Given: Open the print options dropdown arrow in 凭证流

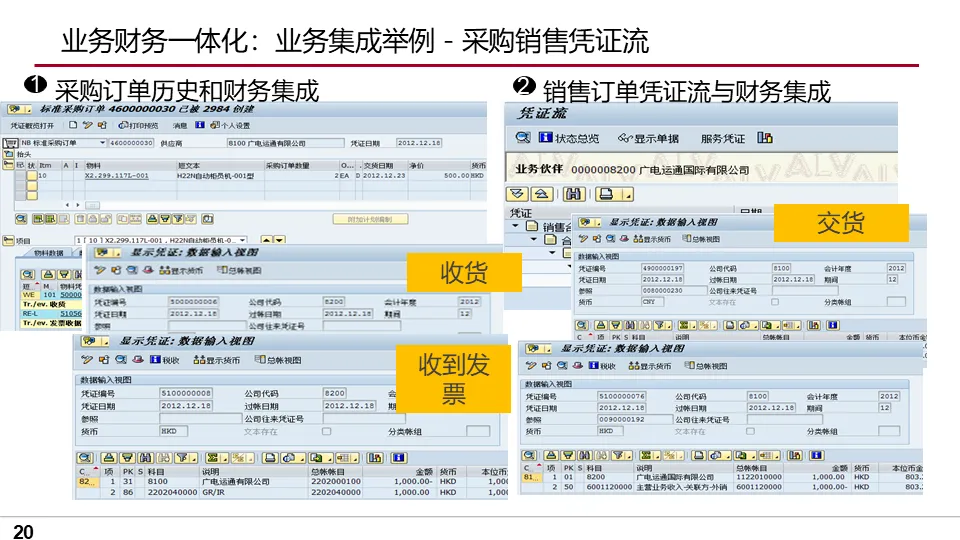Looking at the screenshot, I should (x=628, y=194).
